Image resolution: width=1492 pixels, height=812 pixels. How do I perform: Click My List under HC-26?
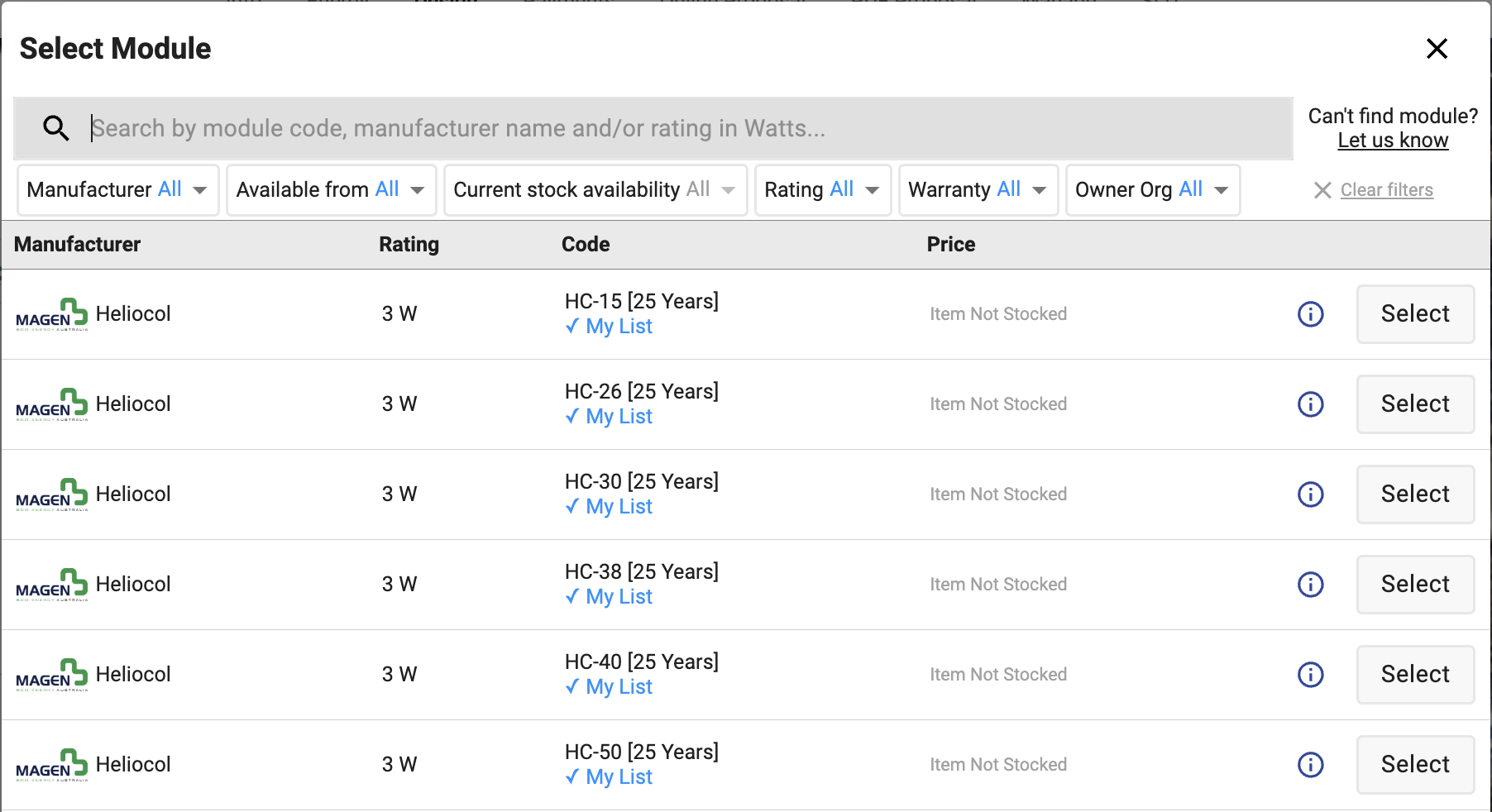click(x=609, y=417)
